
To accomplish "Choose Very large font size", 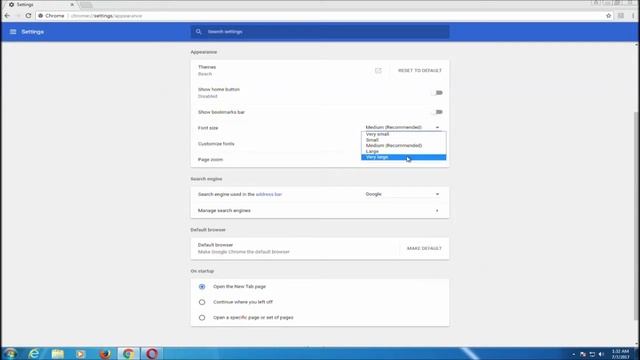I will pyautogui.click(x=404, y=157).
